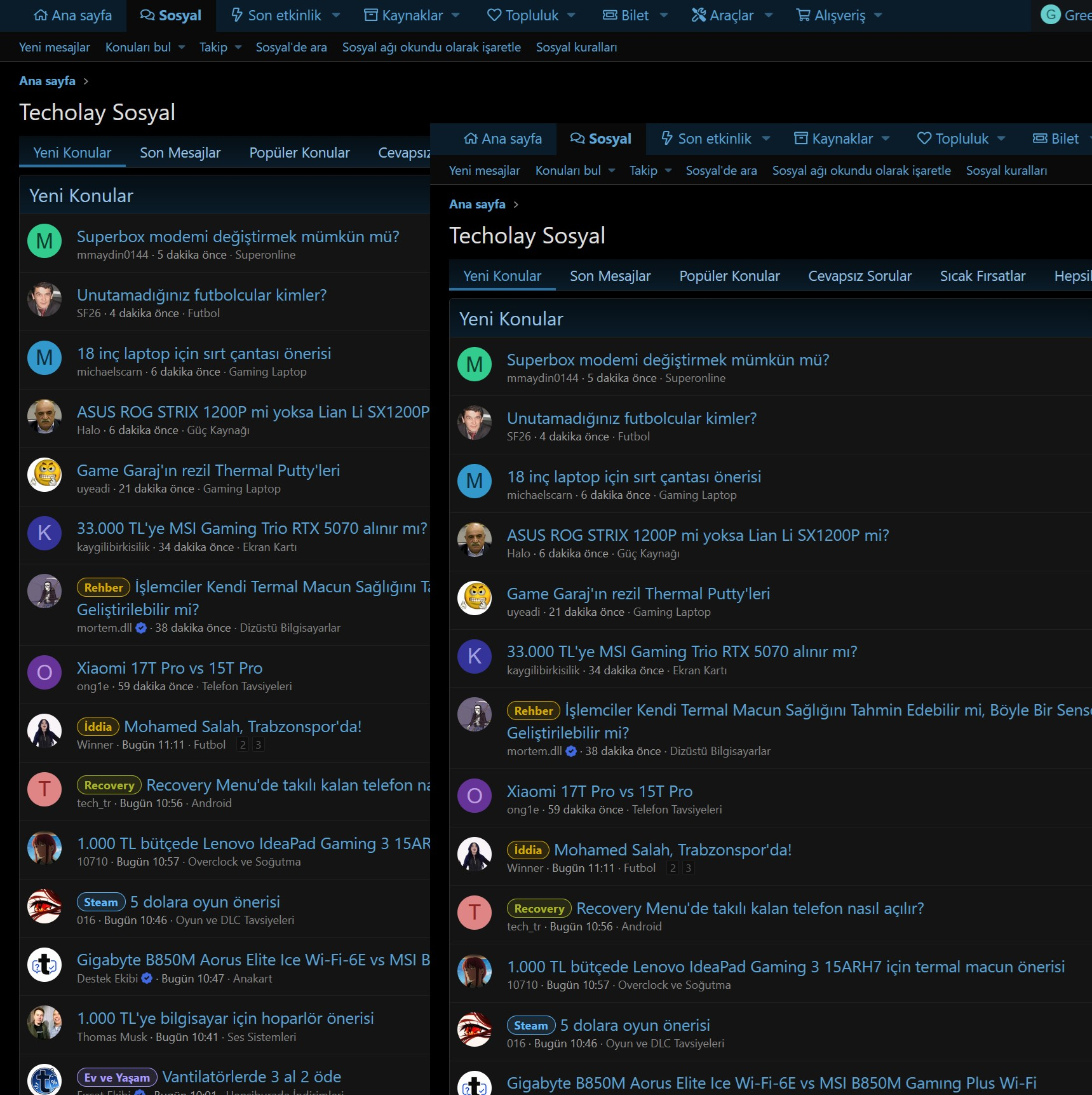1092x1095 pixels.
Task: Open Ana sayfa in back window's top navigation
Action: click(x=72, y=15)
